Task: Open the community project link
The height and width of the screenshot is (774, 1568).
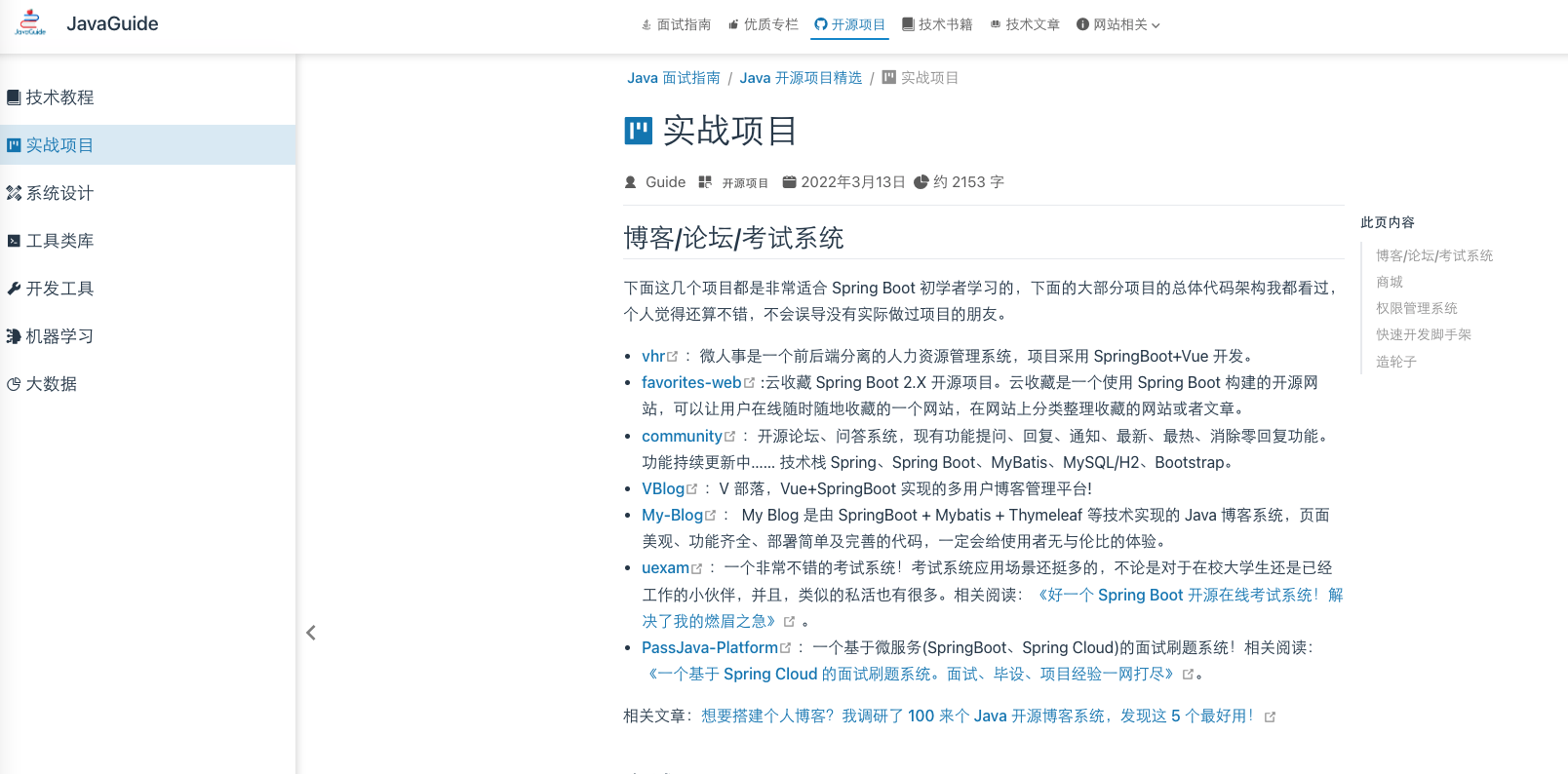Action: (x=688, y=436)
